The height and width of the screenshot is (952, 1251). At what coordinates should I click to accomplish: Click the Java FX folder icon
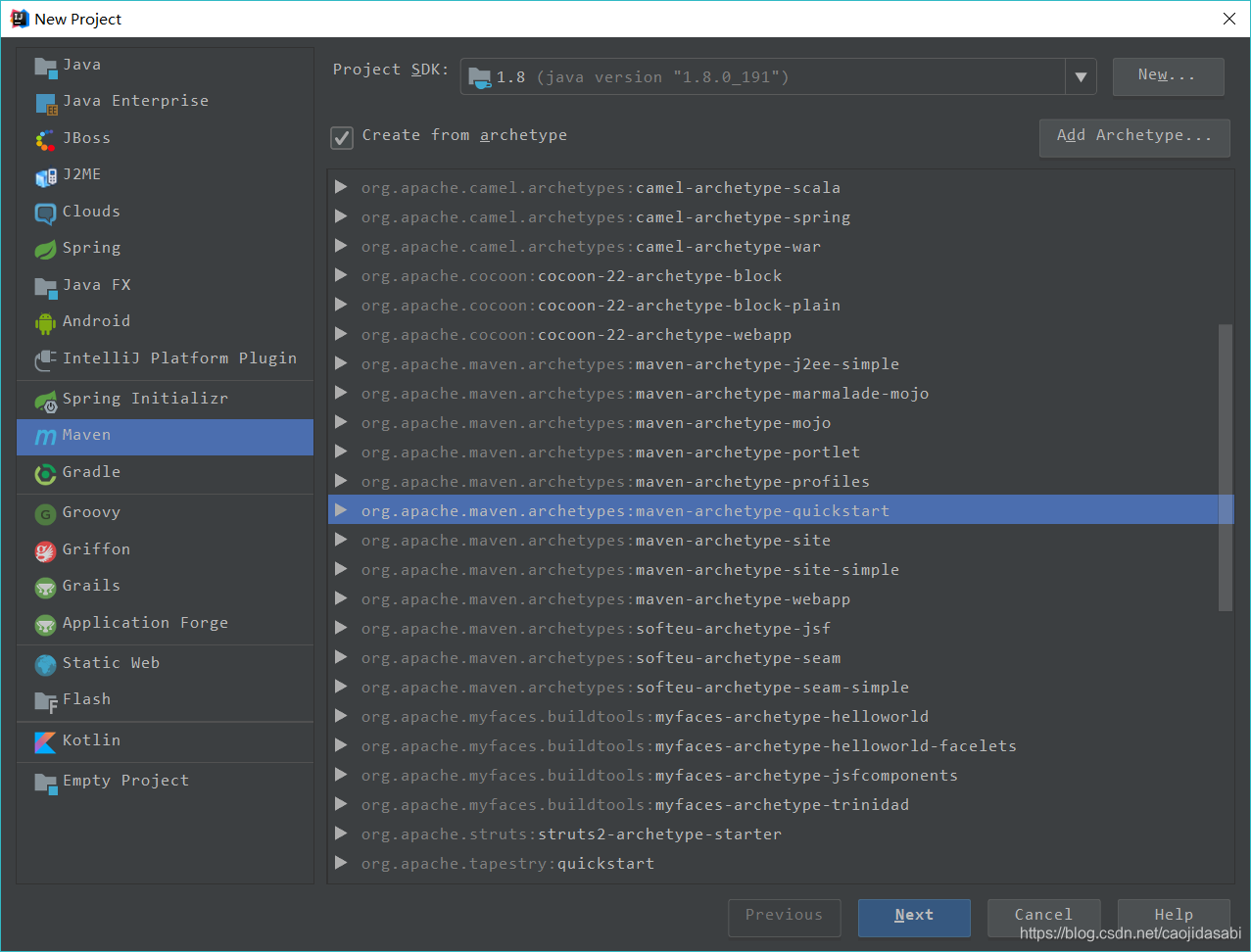46,286
